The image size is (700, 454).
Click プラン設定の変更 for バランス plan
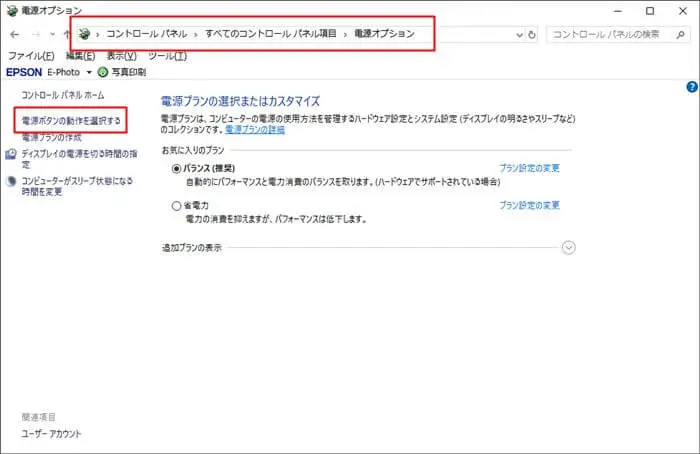(529, 169)
